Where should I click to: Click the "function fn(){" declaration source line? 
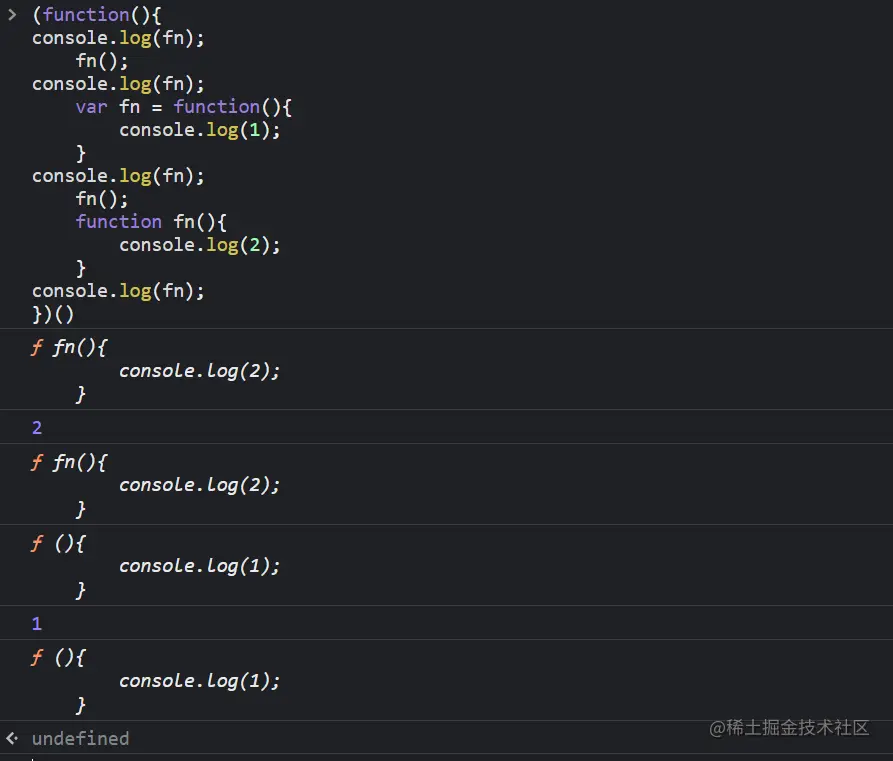coord(151,222)
